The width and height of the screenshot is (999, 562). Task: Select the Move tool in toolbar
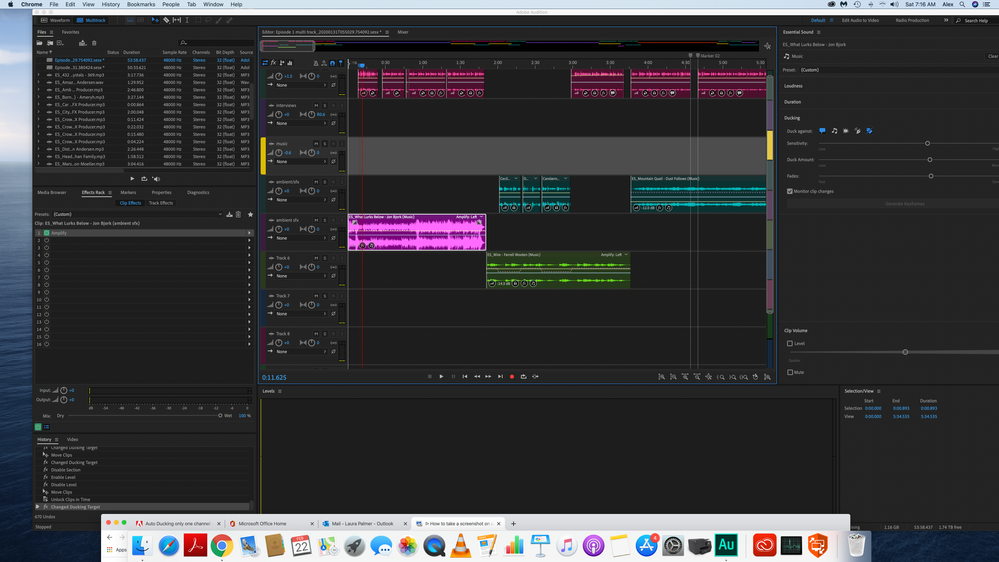pos(155,20)
